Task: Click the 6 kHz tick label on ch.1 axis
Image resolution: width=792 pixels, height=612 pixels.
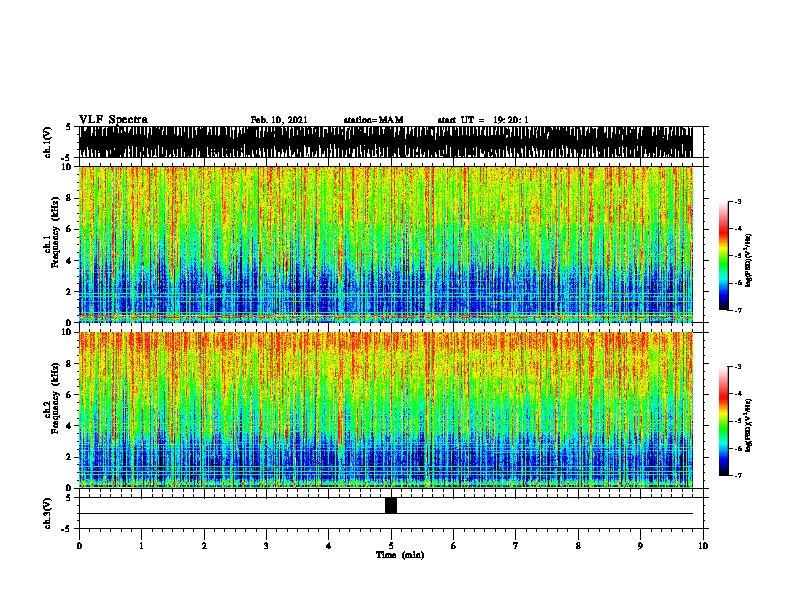Action: tap(70, 229)
